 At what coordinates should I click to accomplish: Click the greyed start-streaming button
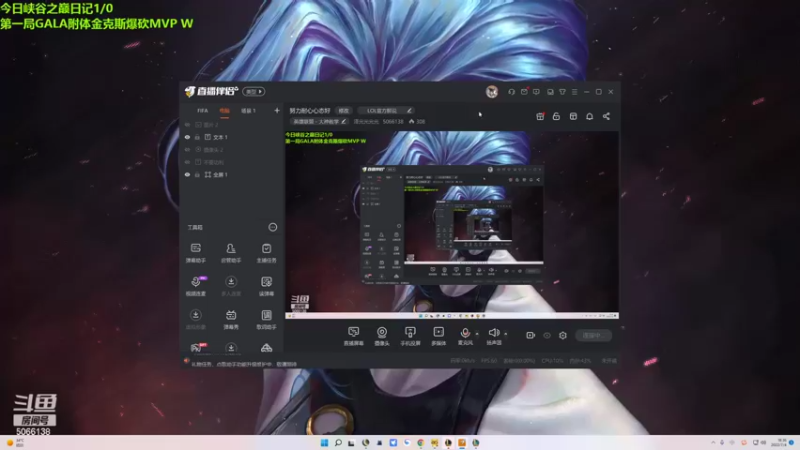[x=593, y=335]
